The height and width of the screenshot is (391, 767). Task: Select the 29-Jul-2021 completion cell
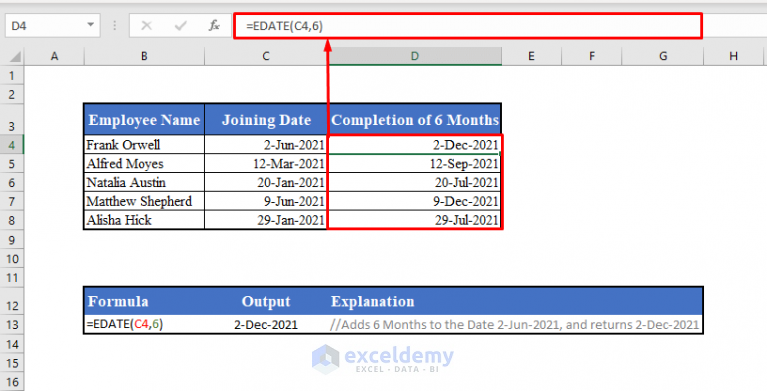point(415,220)
